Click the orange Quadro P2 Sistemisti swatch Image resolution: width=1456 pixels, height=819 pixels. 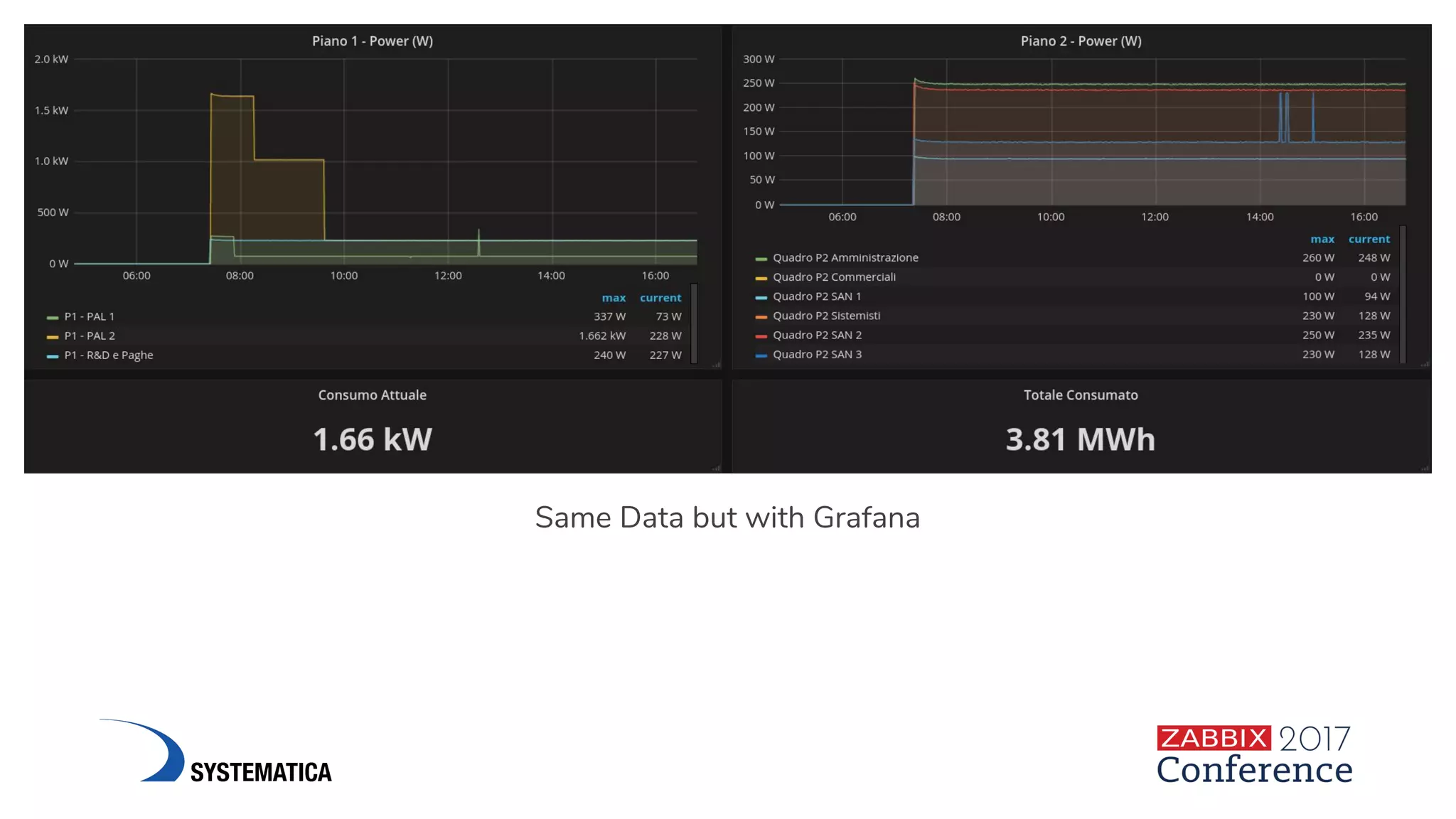pos(761,316)
